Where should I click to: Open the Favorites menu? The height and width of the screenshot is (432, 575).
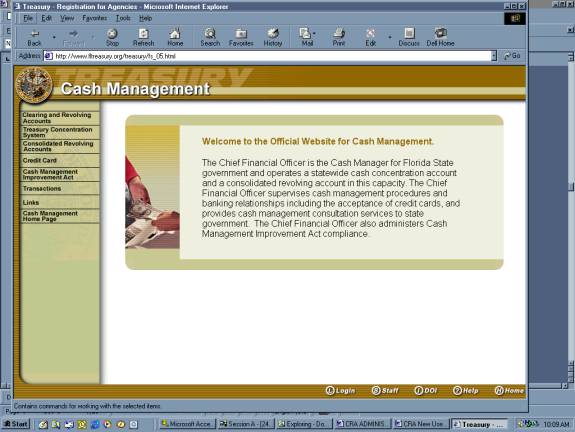[x=95, y=18]
